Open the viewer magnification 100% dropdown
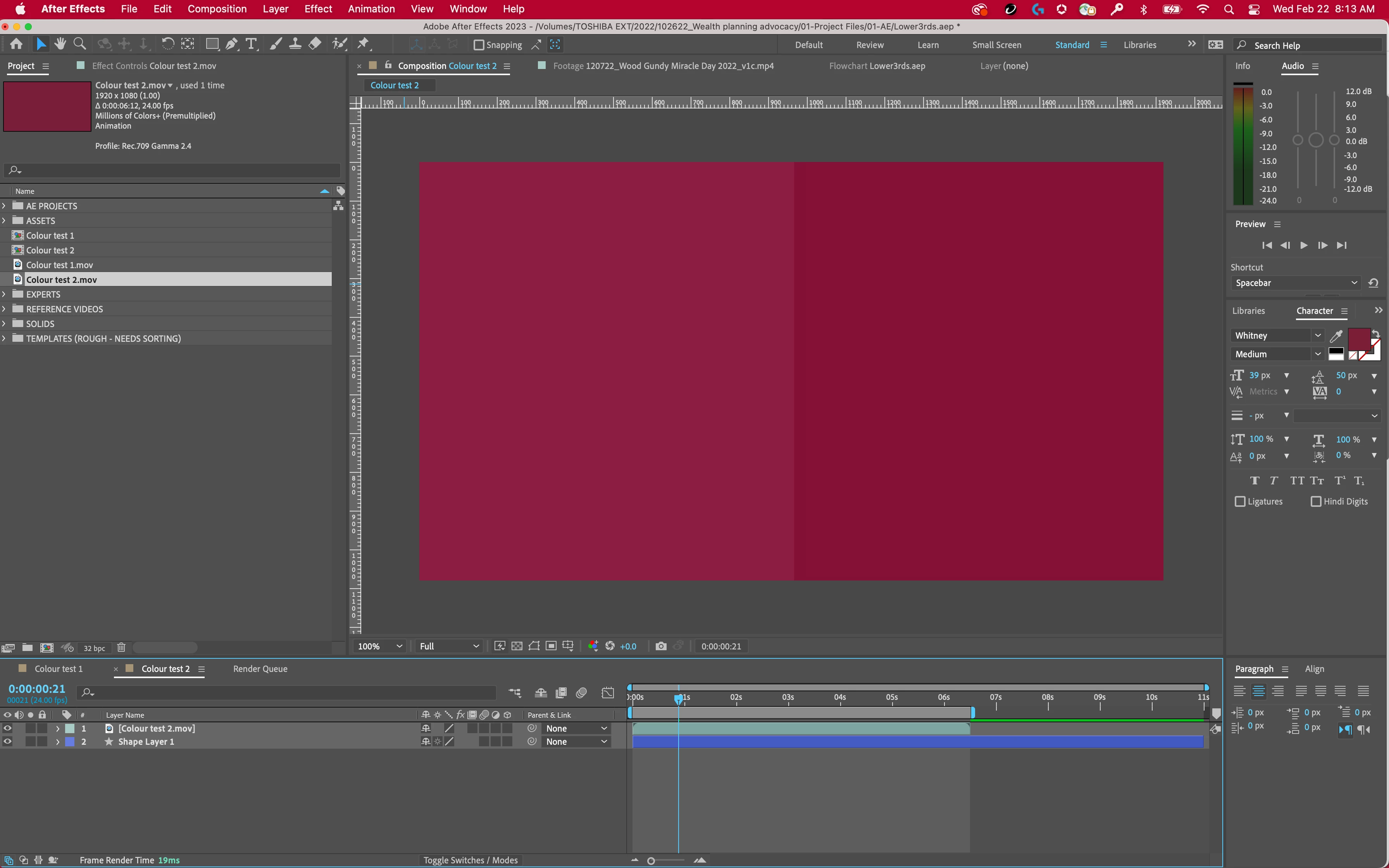 coord(379,646)
